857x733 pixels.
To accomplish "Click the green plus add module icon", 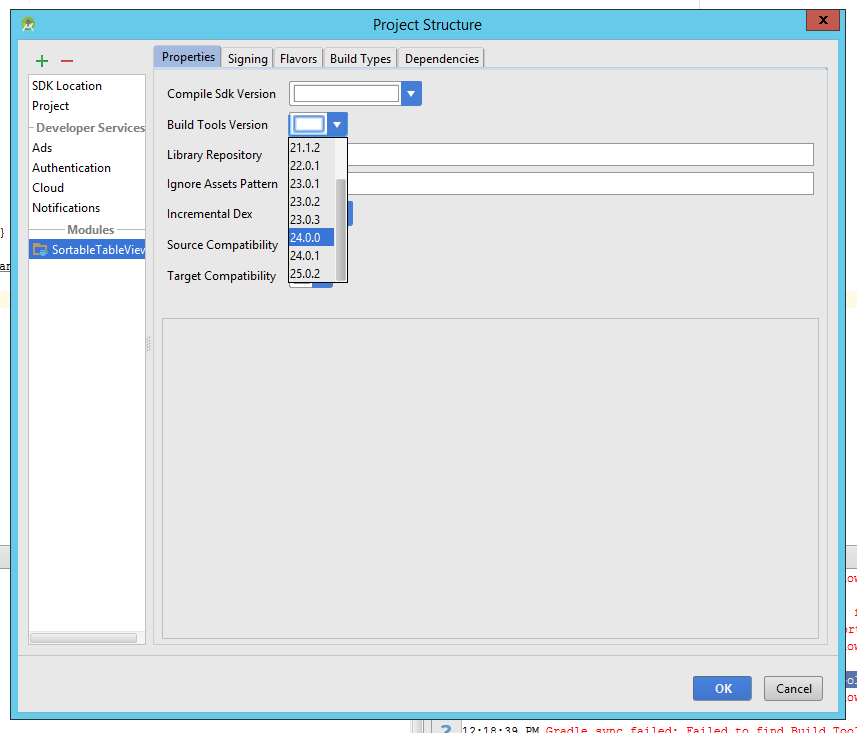I will click(x=42, y=61).
